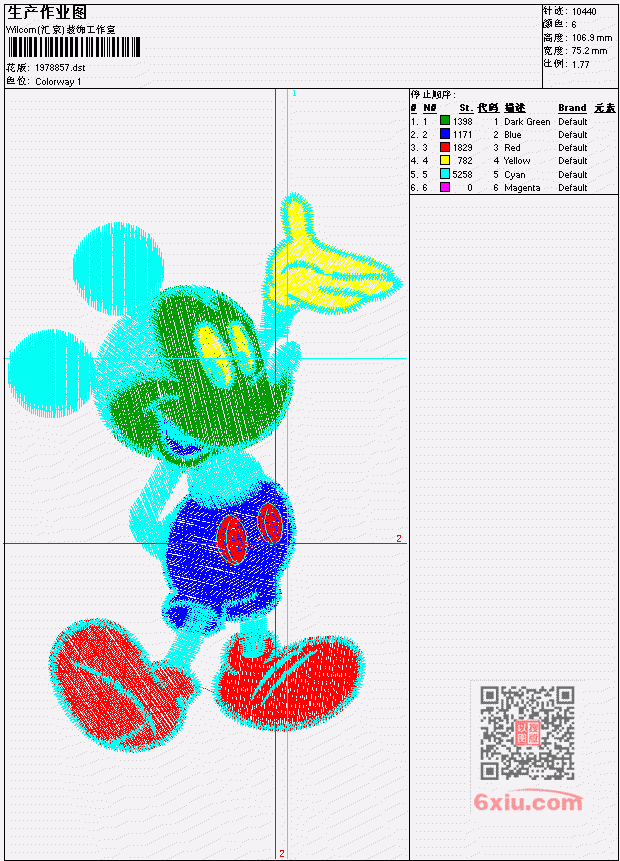Click the 'Cyan' color description
This screenshot has width=620, height=861.
515,175
